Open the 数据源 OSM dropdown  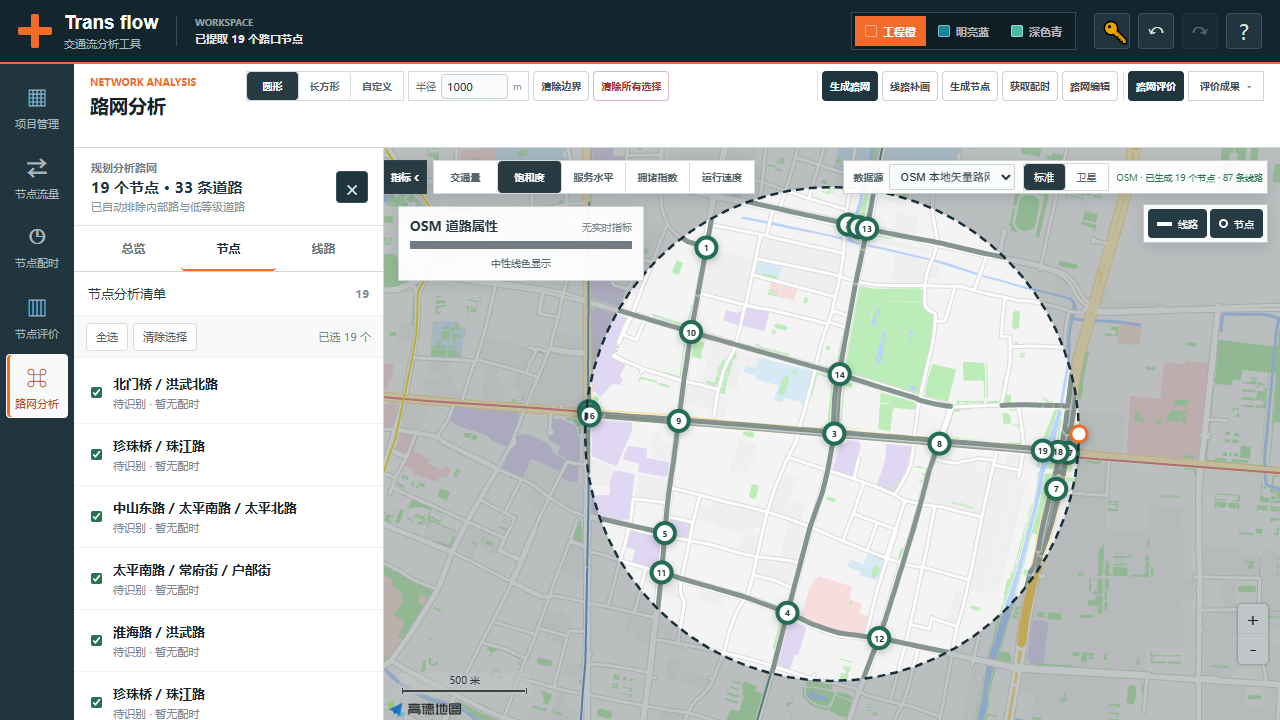tap(952, 177)
